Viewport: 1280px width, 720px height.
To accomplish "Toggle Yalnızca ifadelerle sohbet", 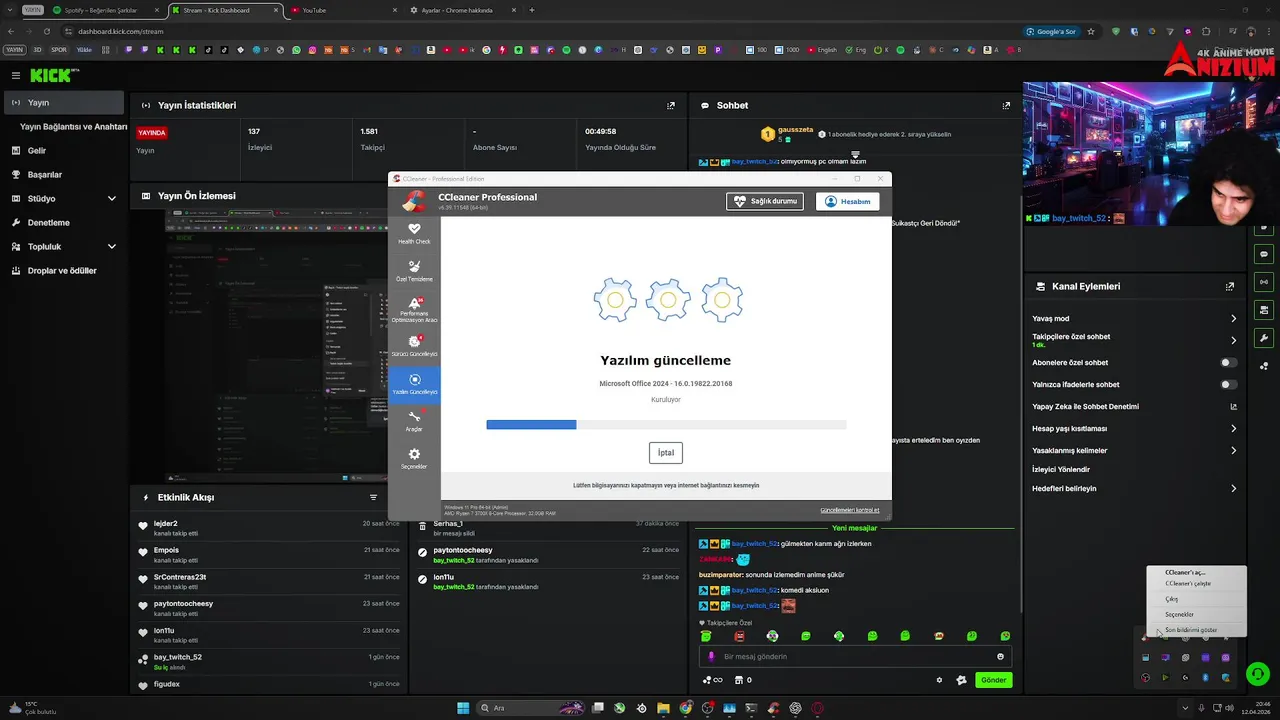I will pyautogui.click(x=1228, y=385).
